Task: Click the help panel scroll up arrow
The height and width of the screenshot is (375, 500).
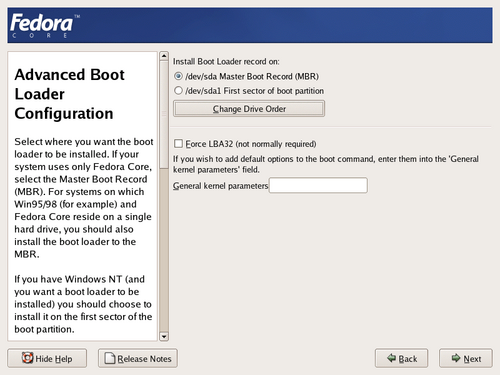Action: (x=164, y=56)
